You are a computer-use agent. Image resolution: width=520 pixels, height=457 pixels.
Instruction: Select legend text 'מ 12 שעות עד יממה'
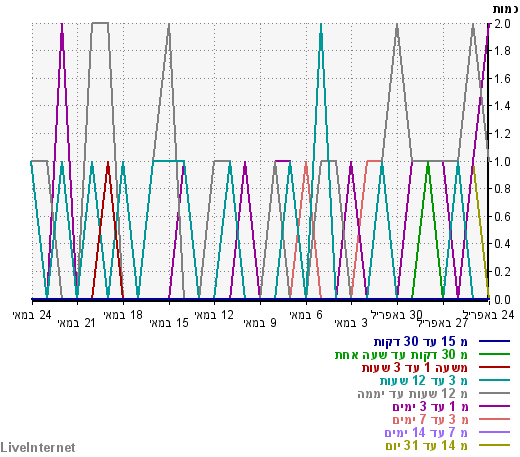coord(413,394)
